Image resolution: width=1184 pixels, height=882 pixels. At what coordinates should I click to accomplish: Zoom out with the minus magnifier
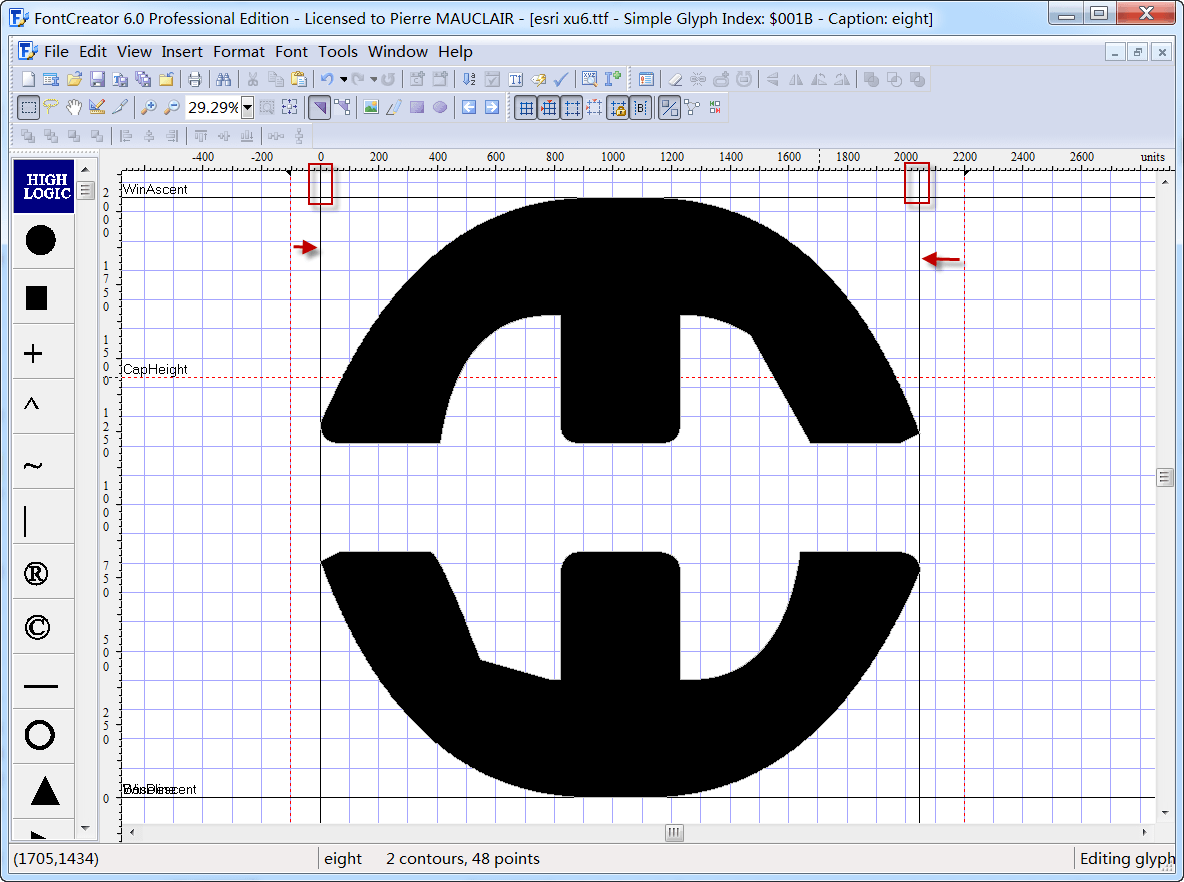coord(172,107)
